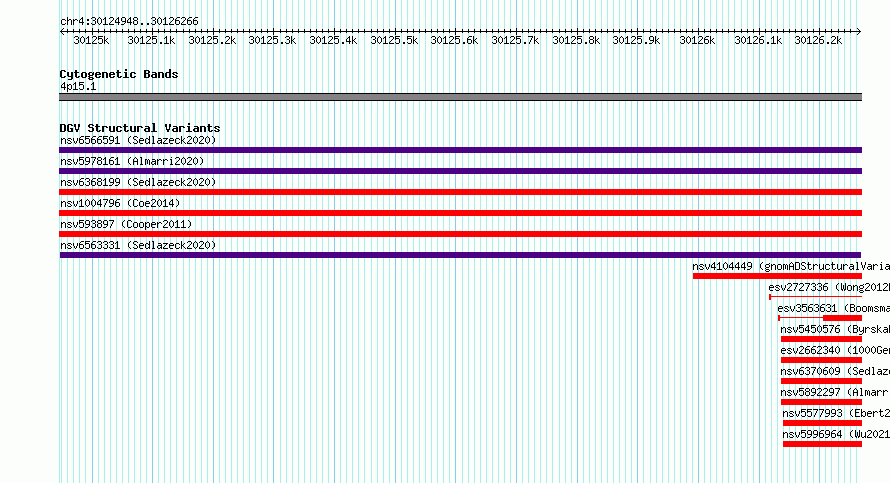The width and height of the screenshot is (890, 483).
Task: Click the 30125k ruler tick label
Action: [91, 40]
